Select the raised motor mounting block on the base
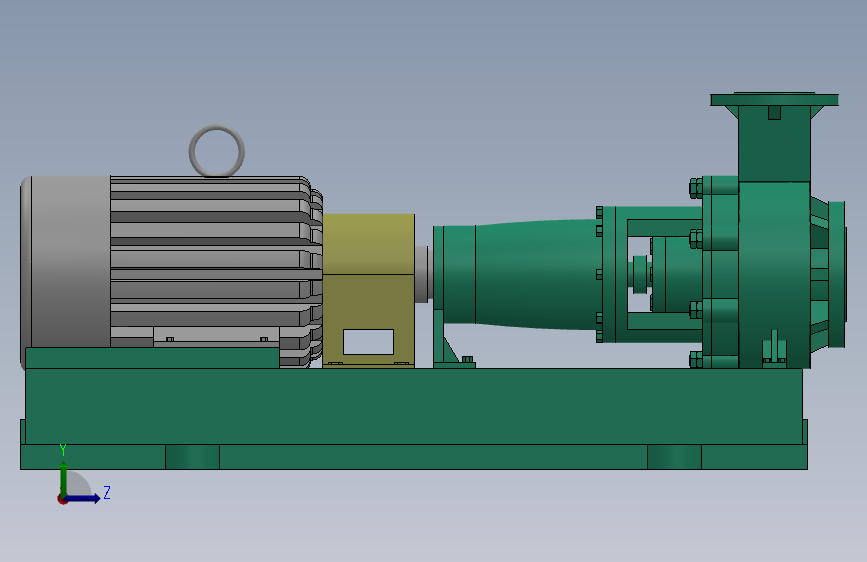Image resolution: width=867 pixels, height=562 pixels. (x=152, y=358)
